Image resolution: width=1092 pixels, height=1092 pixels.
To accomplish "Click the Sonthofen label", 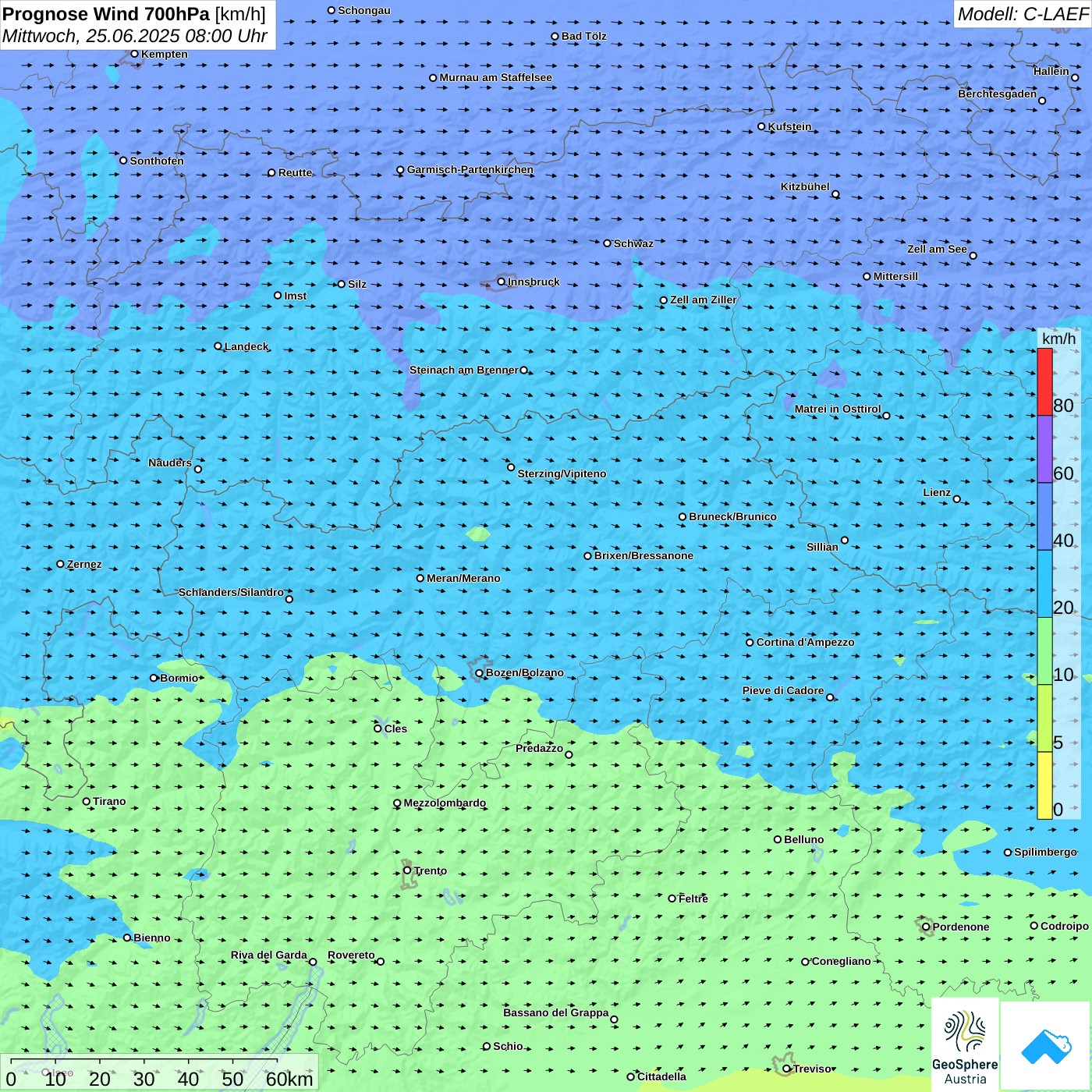I will click(157, 161).
